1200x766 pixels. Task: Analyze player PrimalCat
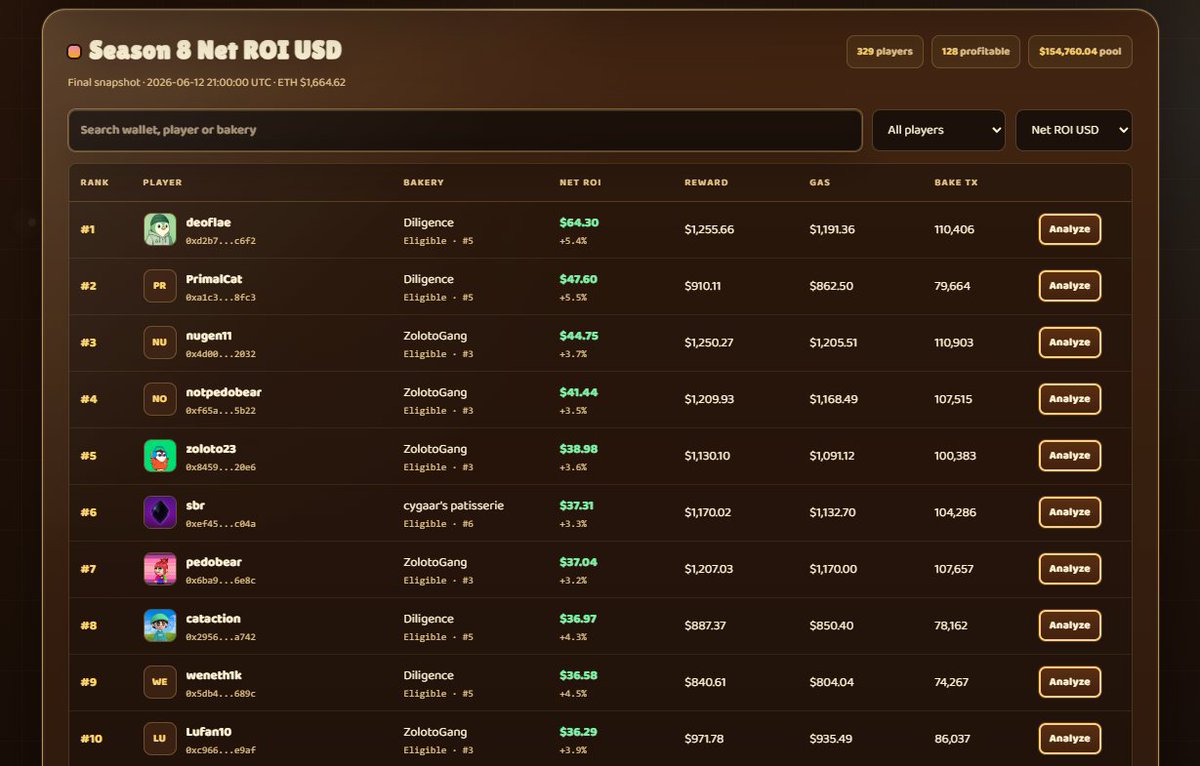point(1070,286)
